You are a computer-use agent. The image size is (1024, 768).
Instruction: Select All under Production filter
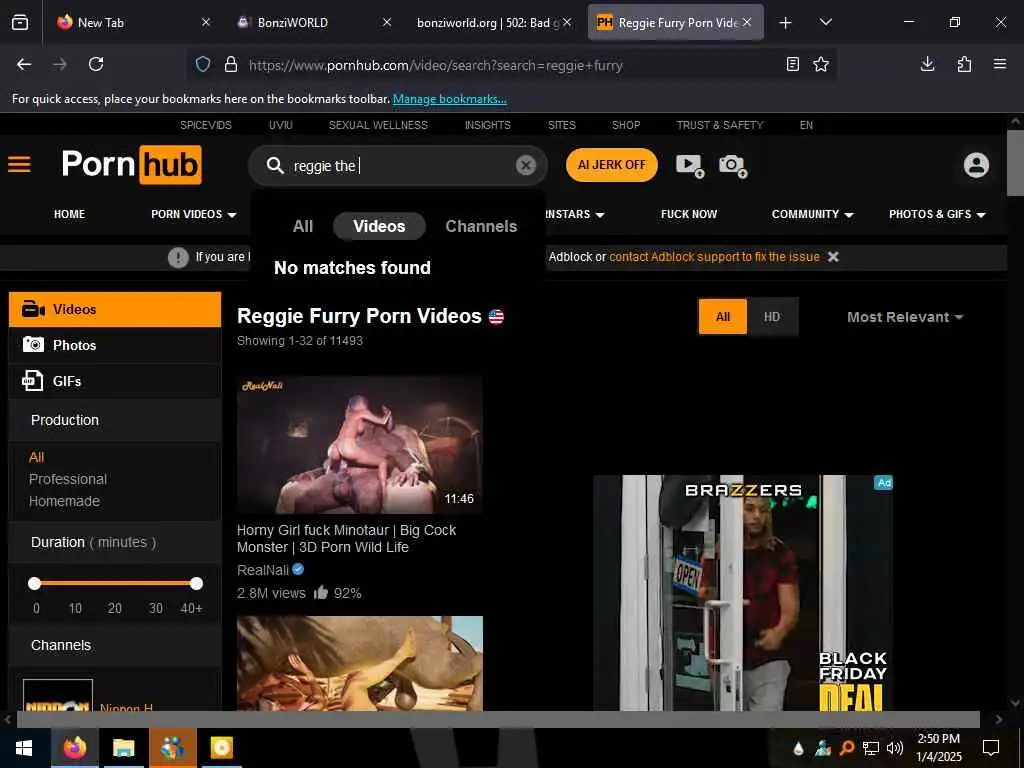(37, 457)
